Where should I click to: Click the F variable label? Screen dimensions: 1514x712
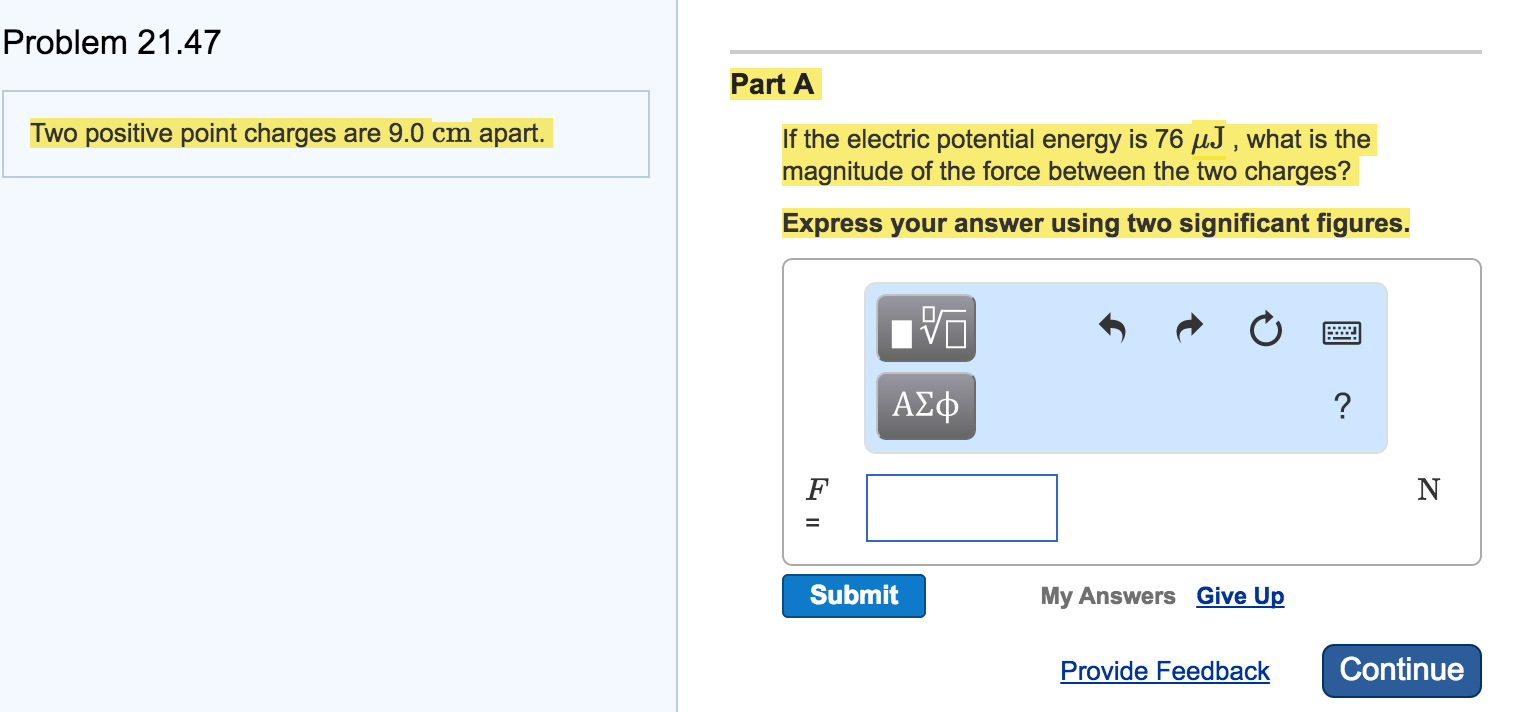coord(817,490)
